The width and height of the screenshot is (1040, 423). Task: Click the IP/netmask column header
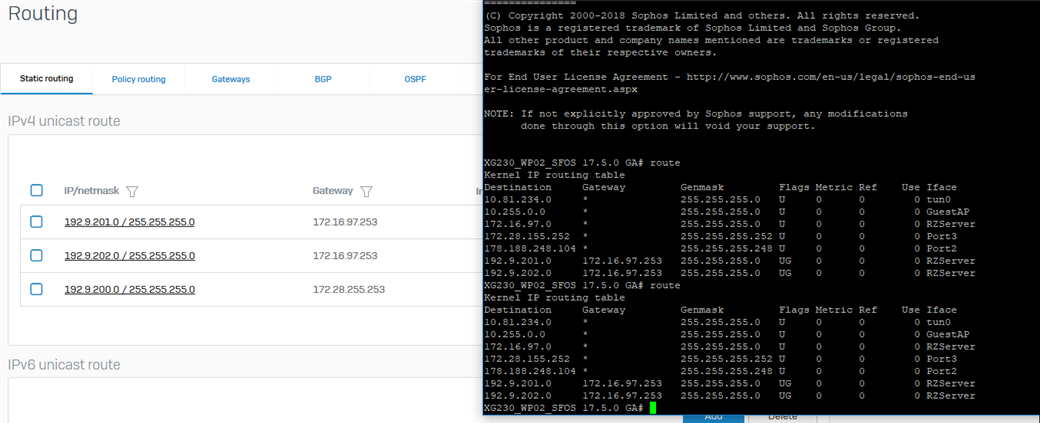(92, 191)
